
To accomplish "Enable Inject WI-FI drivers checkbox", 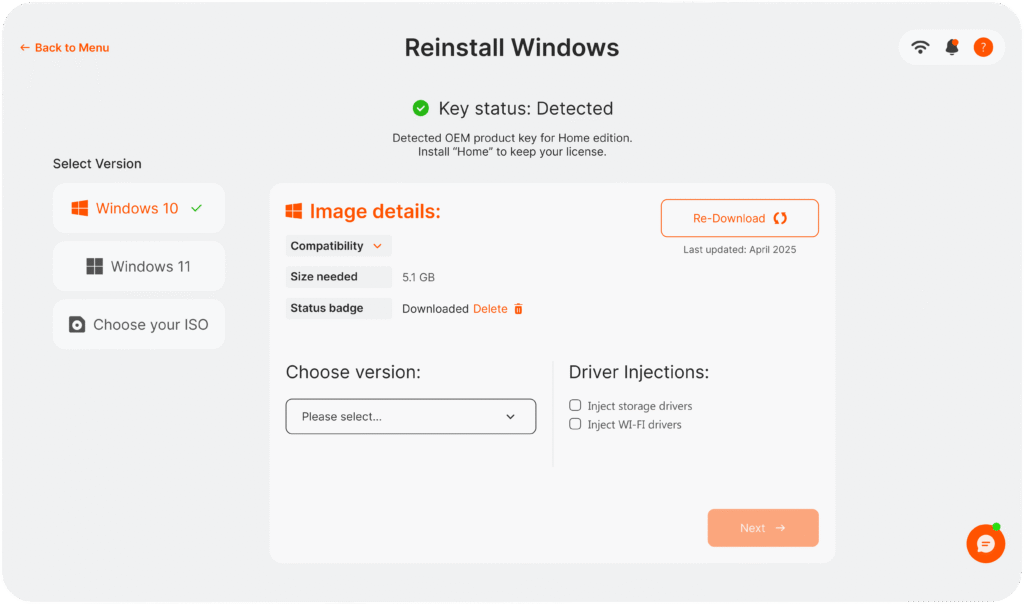I will [575, 424].
